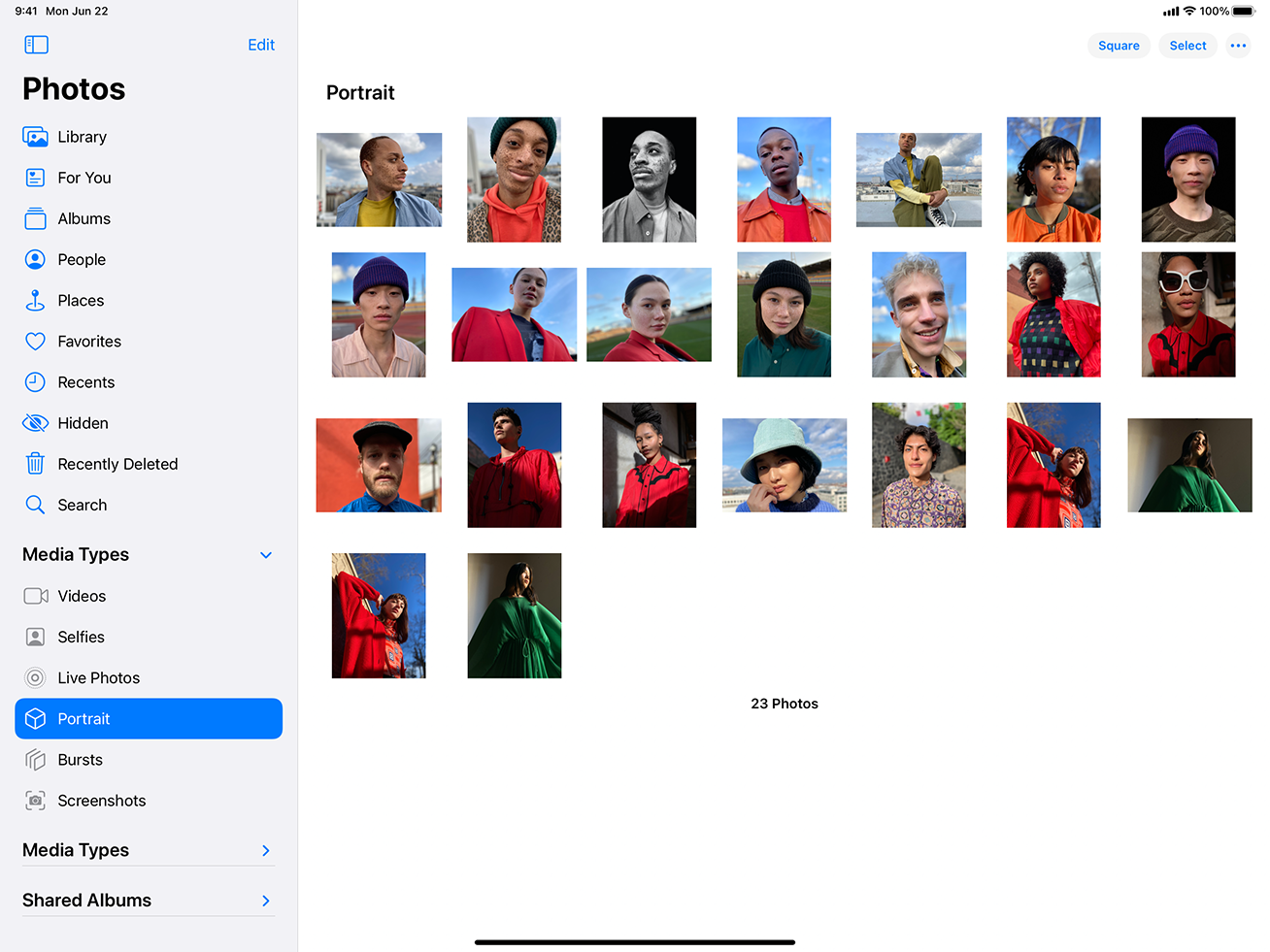Click the Videos camera icon
This screenshot has width=1270, height=952.
(x=36, y=596)
